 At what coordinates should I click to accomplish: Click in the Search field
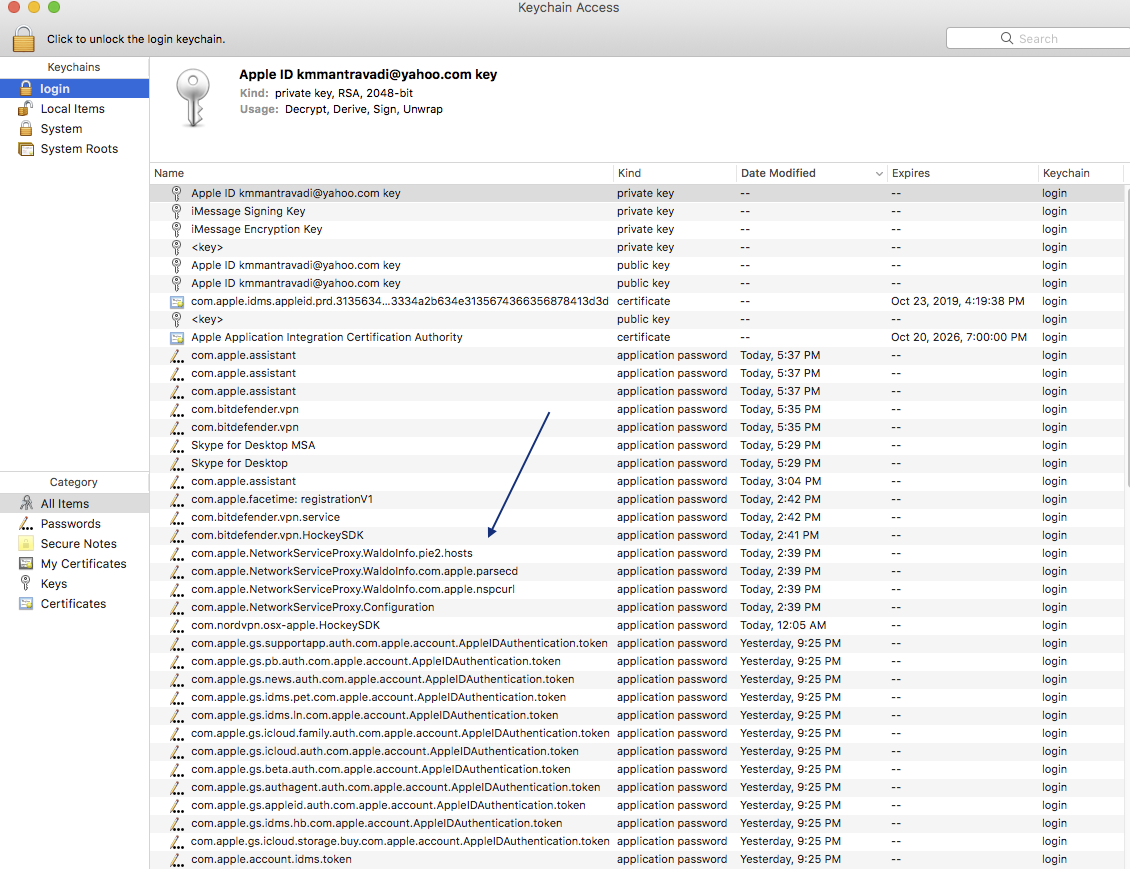pos(1038,39)
